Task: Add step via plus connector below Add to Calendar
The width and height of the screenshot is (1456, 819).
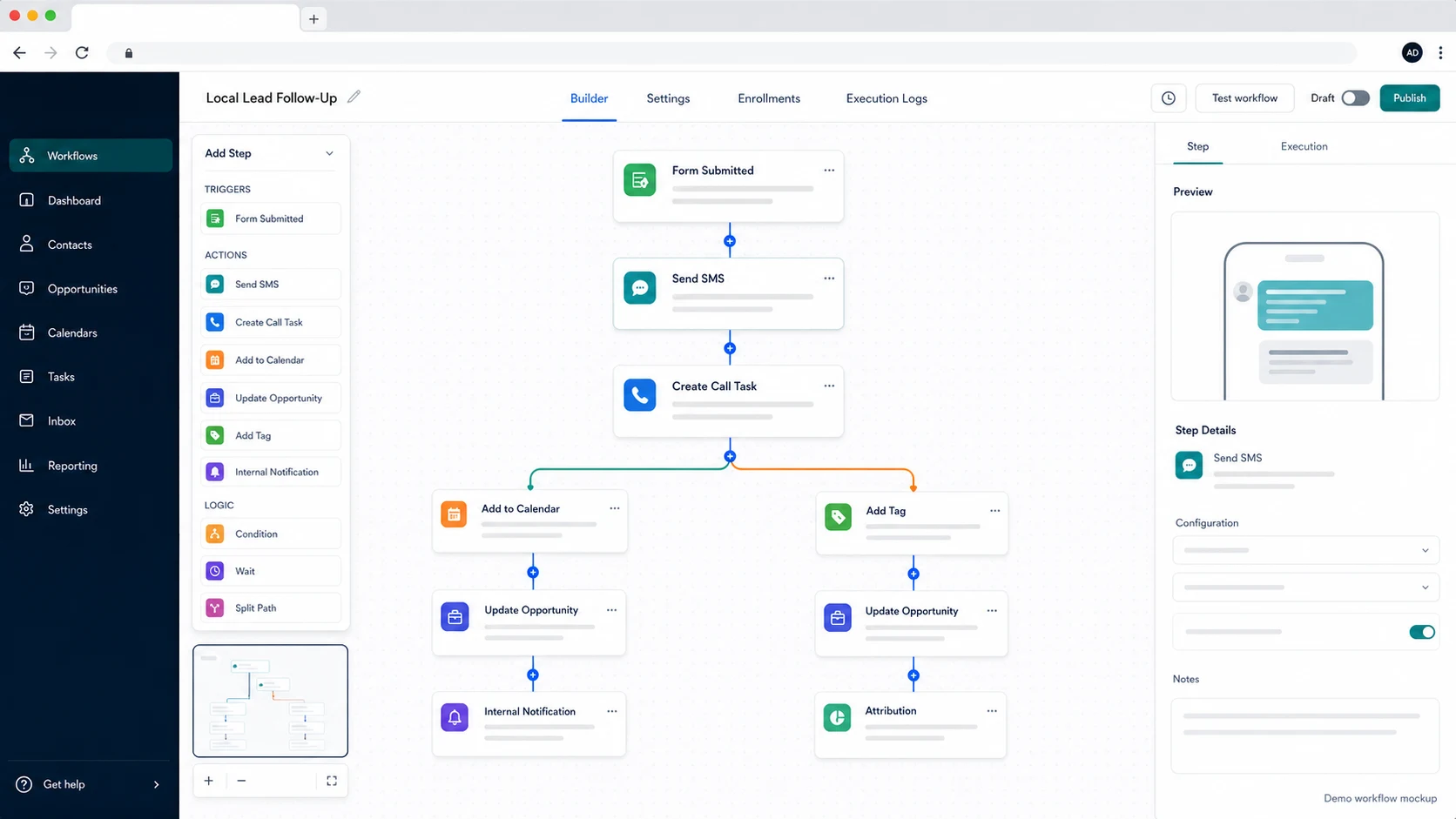Action: 533,572
